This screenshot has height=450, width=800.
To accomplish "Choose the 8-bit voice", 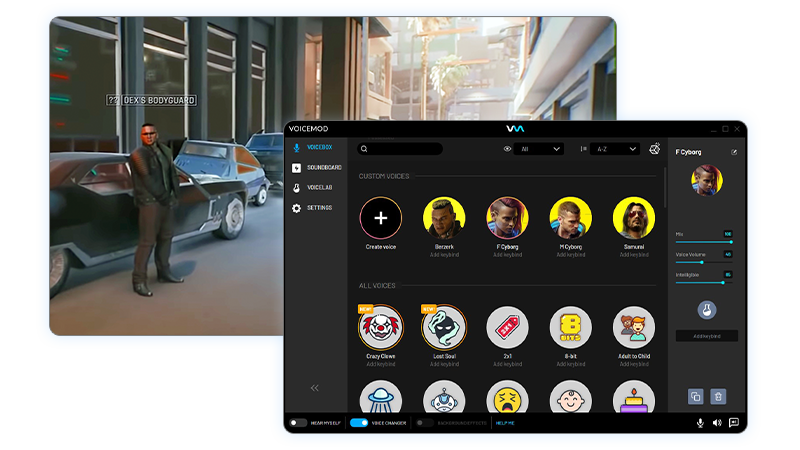I will (570, 327).
